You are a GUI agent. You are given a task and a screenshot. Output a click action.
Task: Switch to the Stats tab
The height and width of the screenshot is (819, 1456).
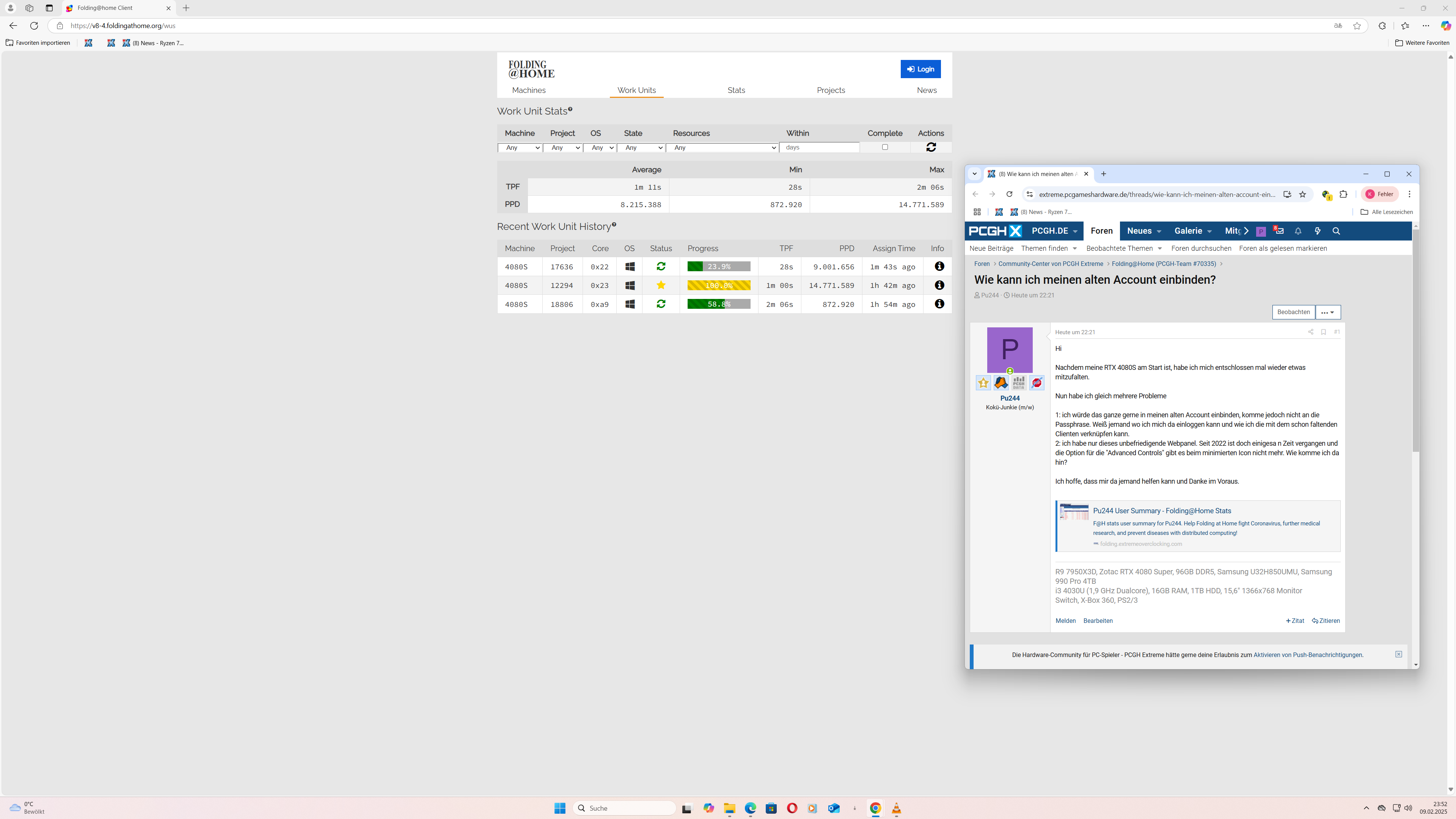pyautogui.click(x=736, y=90)
